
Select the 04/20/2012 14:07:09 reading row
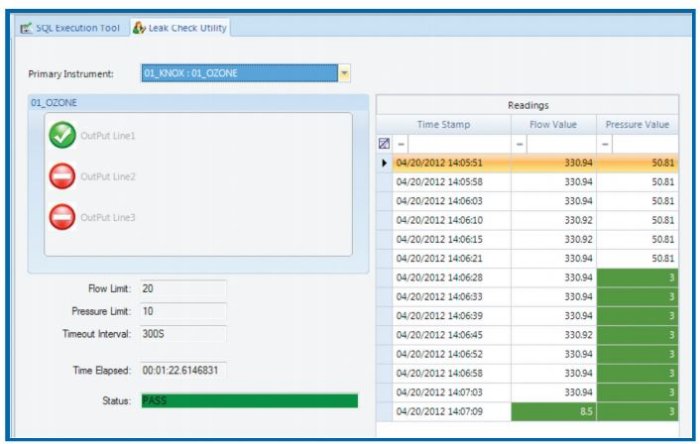point(450,410)
